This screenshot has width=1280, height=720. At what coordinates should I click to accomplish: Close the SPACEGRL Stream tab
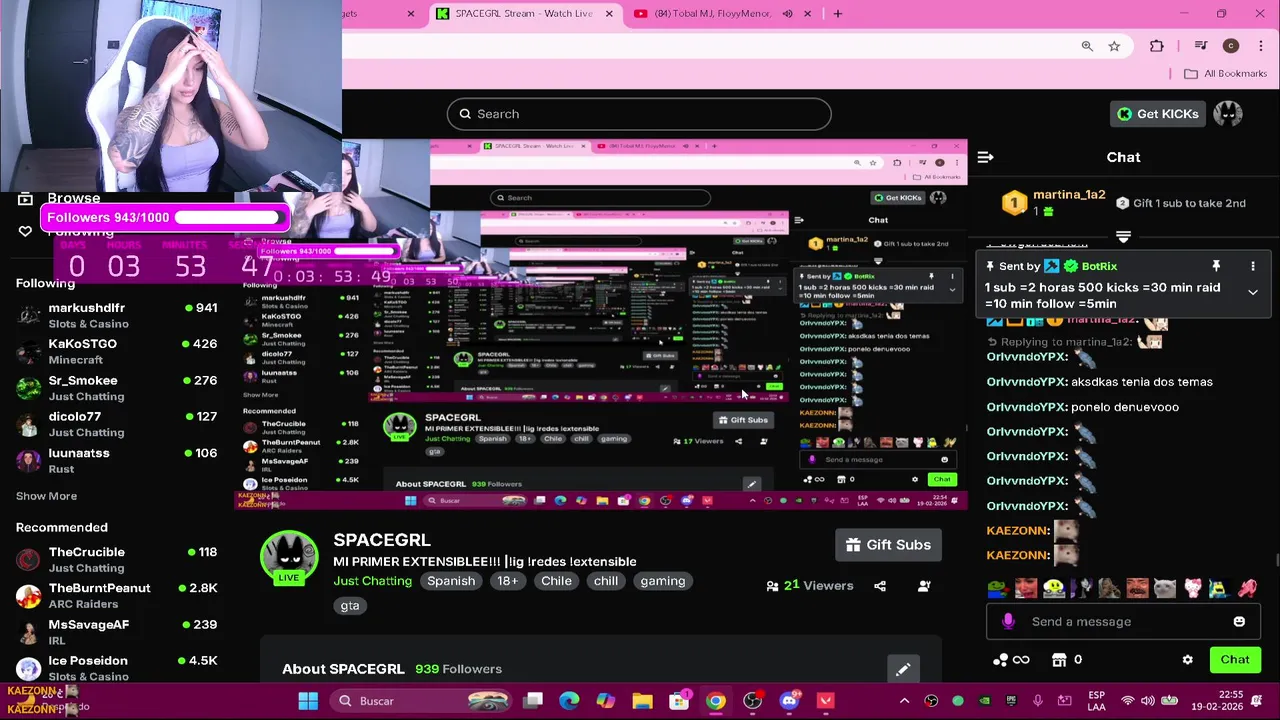coord(609,14)
